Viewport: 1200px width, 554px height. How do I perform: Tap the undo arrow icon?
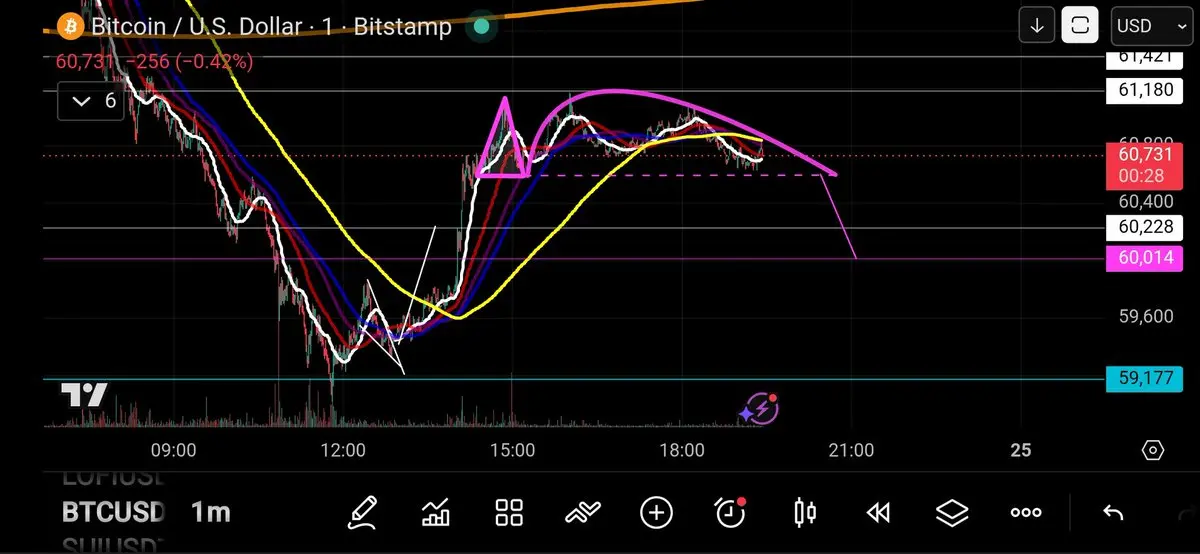[1113, 513]
